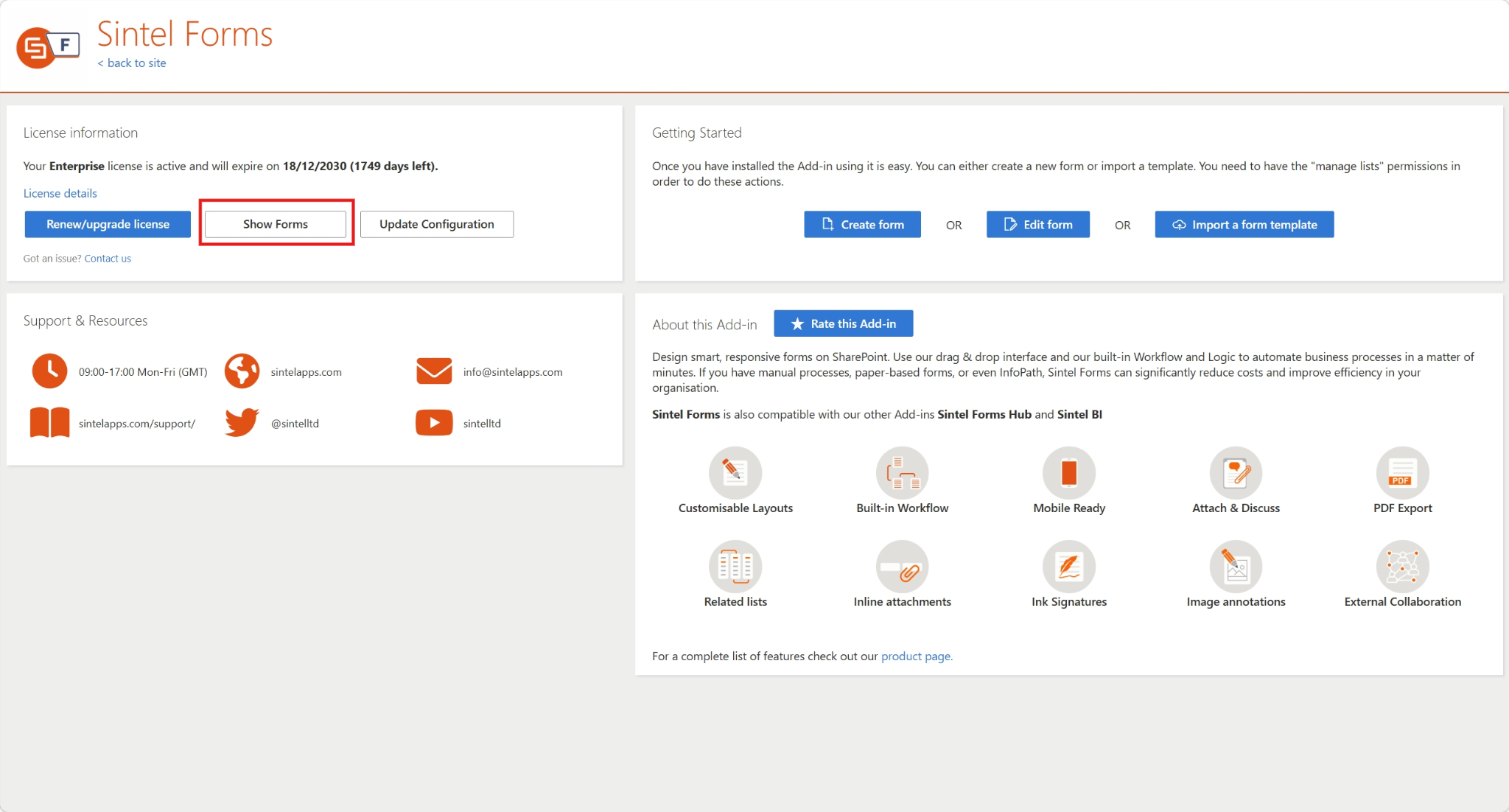This screenshot has height=812, width=1509.
Task: Click the External Collaboration feature icon
Action: (x=1402, y=566)
